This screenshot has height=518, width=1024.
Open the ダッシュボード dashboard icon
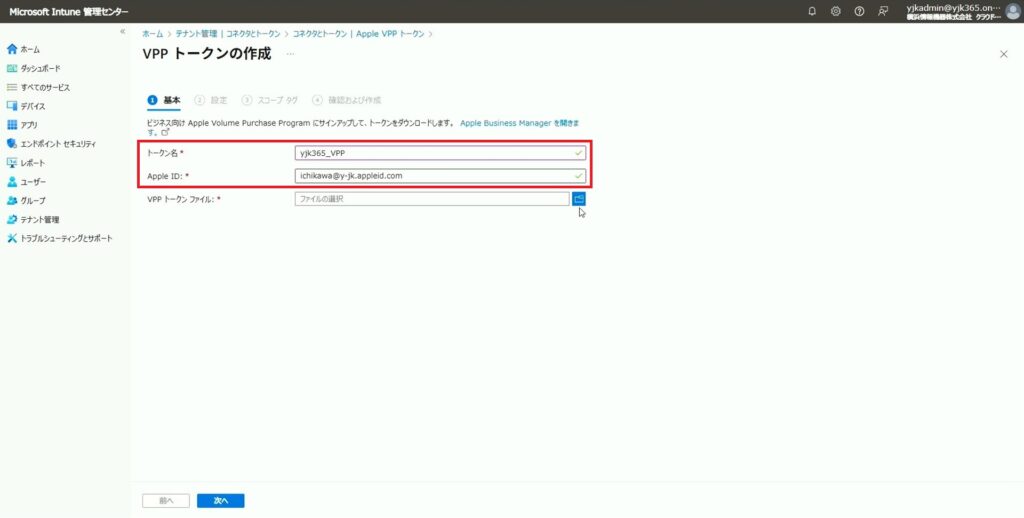pos(12,68)
